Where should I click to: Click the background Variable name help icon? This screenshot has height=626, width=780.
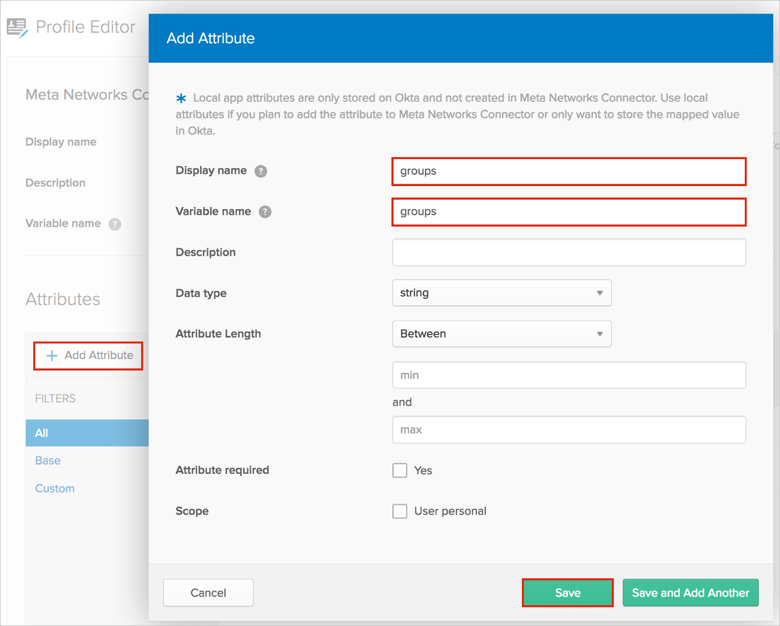point(115,224)
